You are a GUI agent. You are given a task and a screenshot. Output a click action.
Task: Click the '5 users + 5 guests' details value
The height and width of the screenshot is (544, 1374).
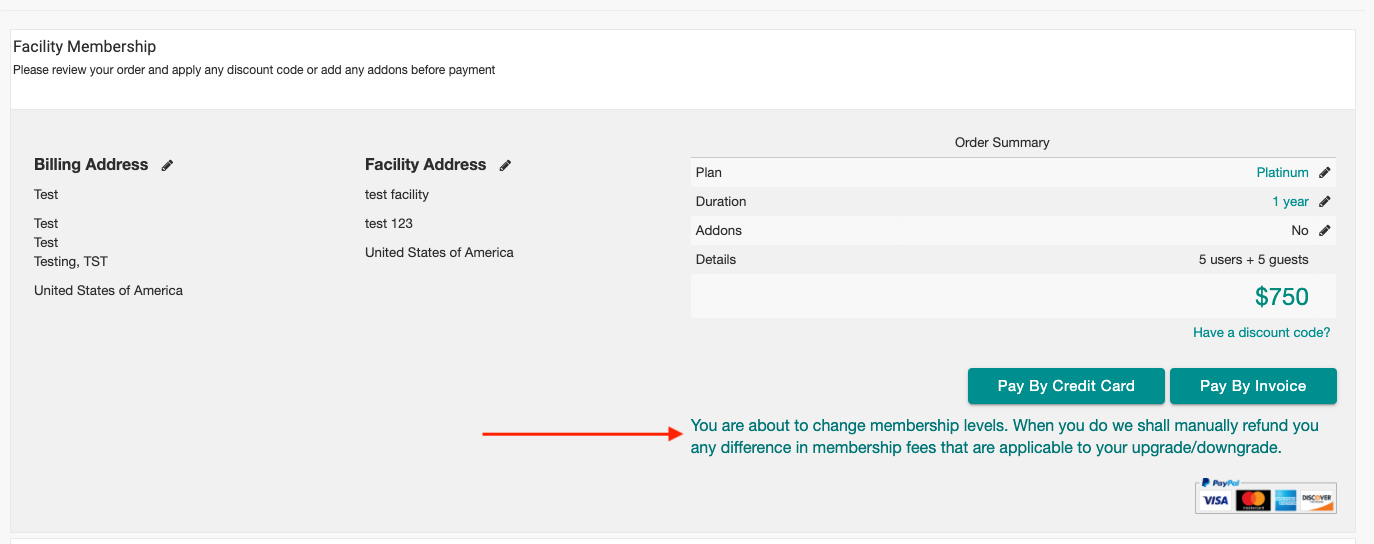[x=1253, y=260]
